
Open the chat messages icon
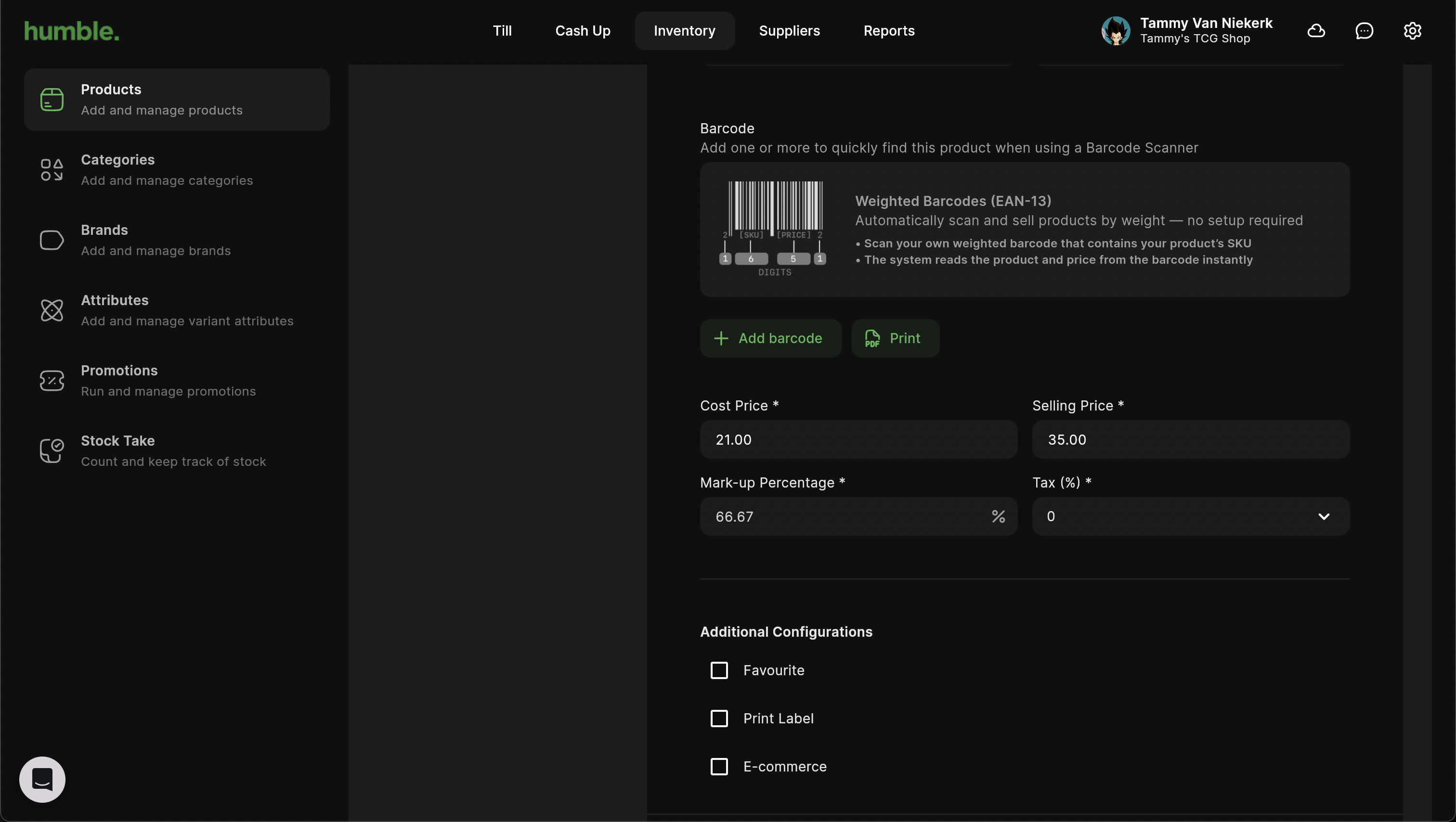click(x=1364, y=31)
